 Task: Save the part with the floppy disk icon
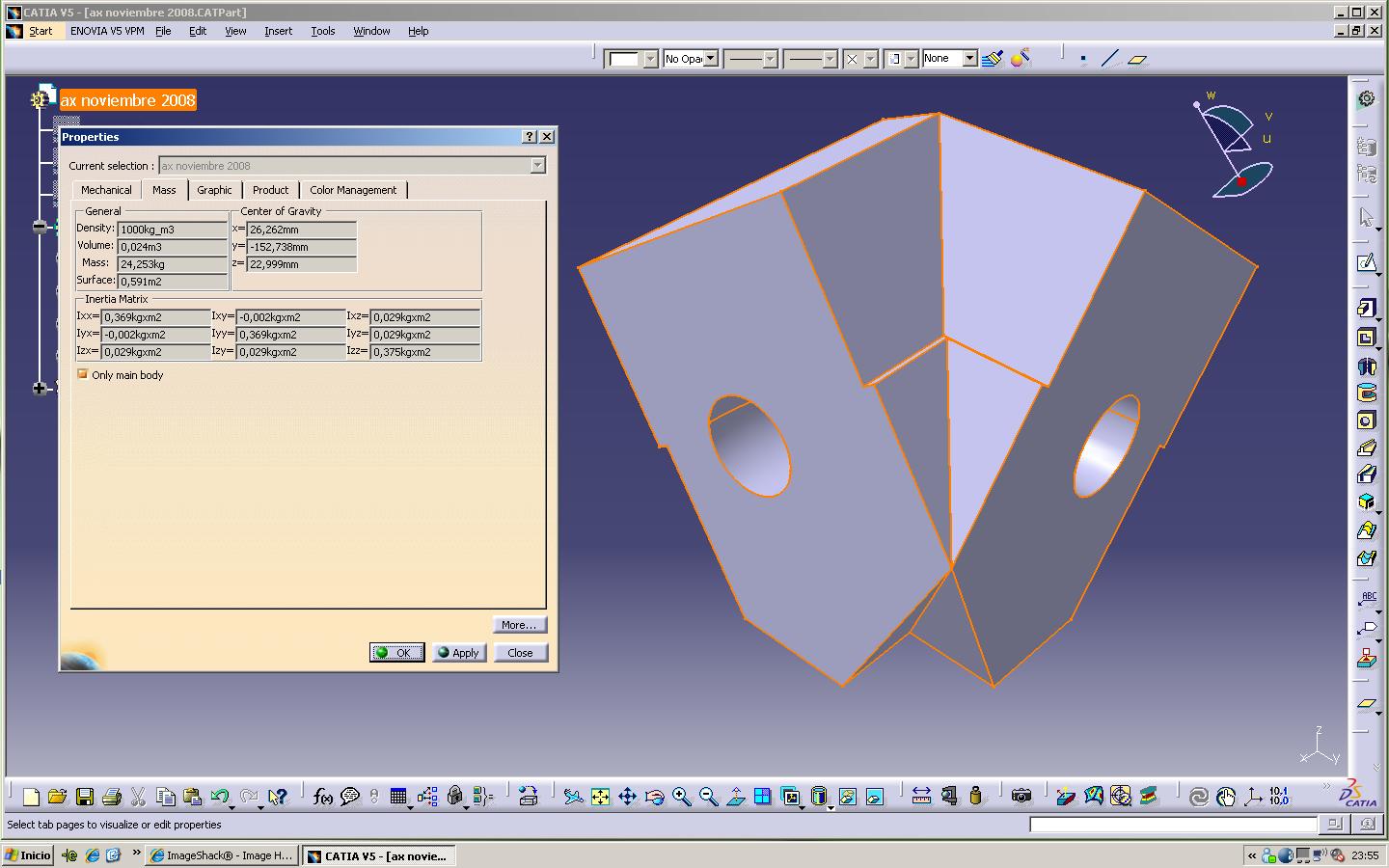pyautogui.click(x=84, y=797)
